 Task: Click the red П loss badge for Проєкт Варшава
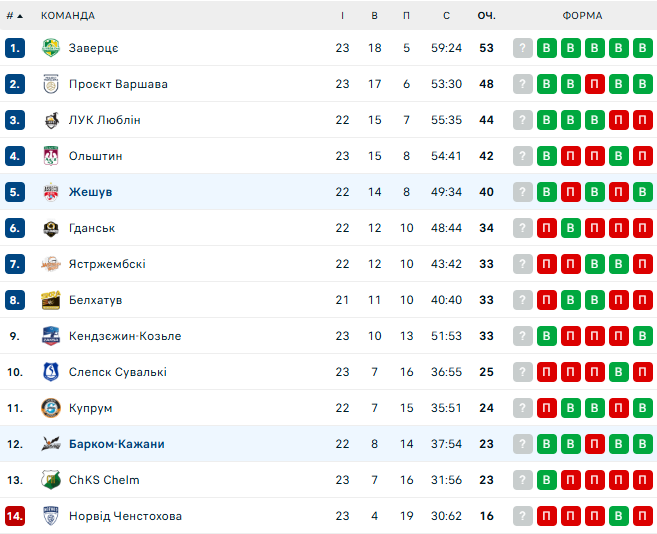(x=594, y=84)
